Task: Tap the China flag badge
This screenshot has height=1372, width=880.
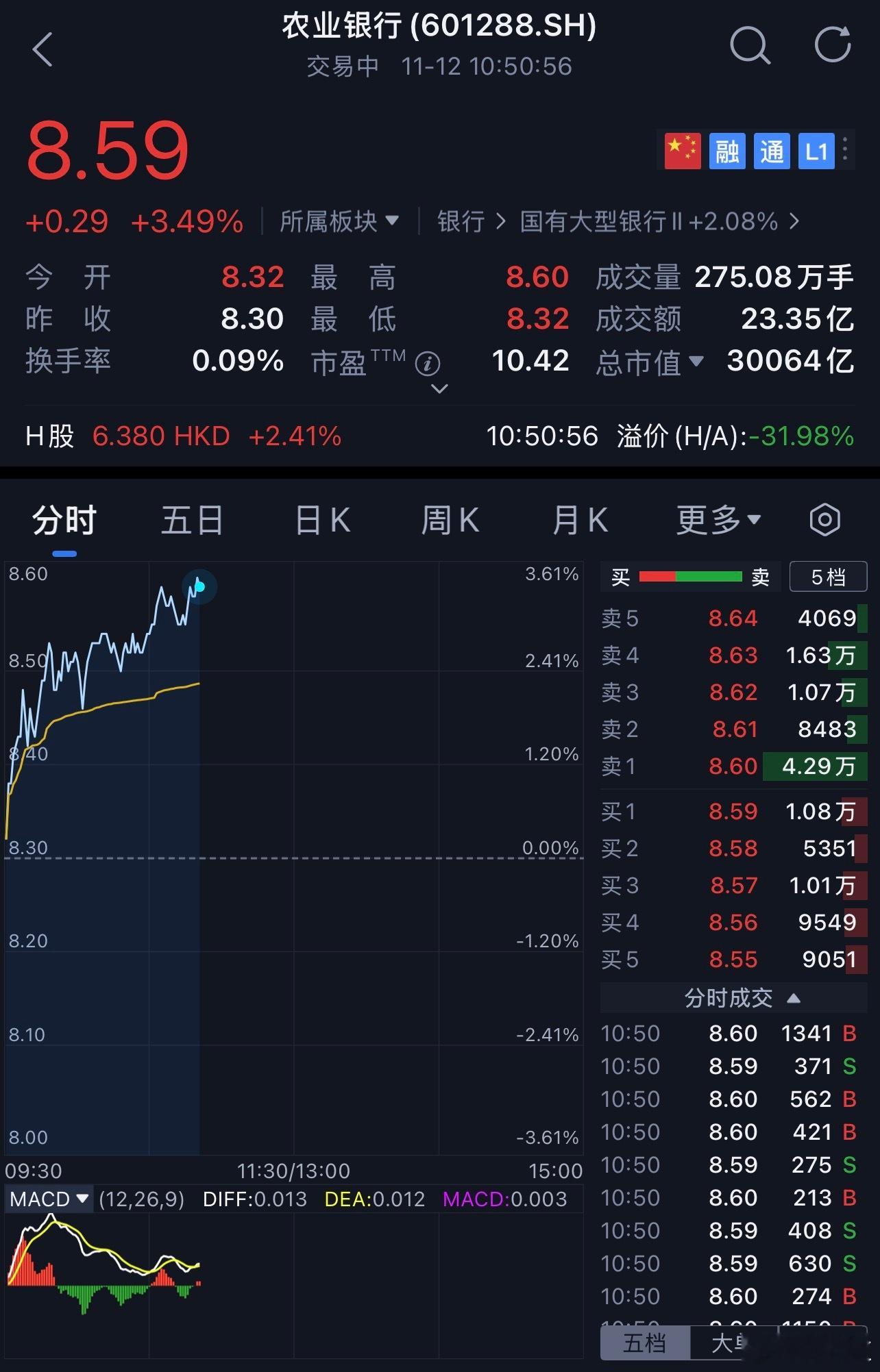Action: point(683,151)
